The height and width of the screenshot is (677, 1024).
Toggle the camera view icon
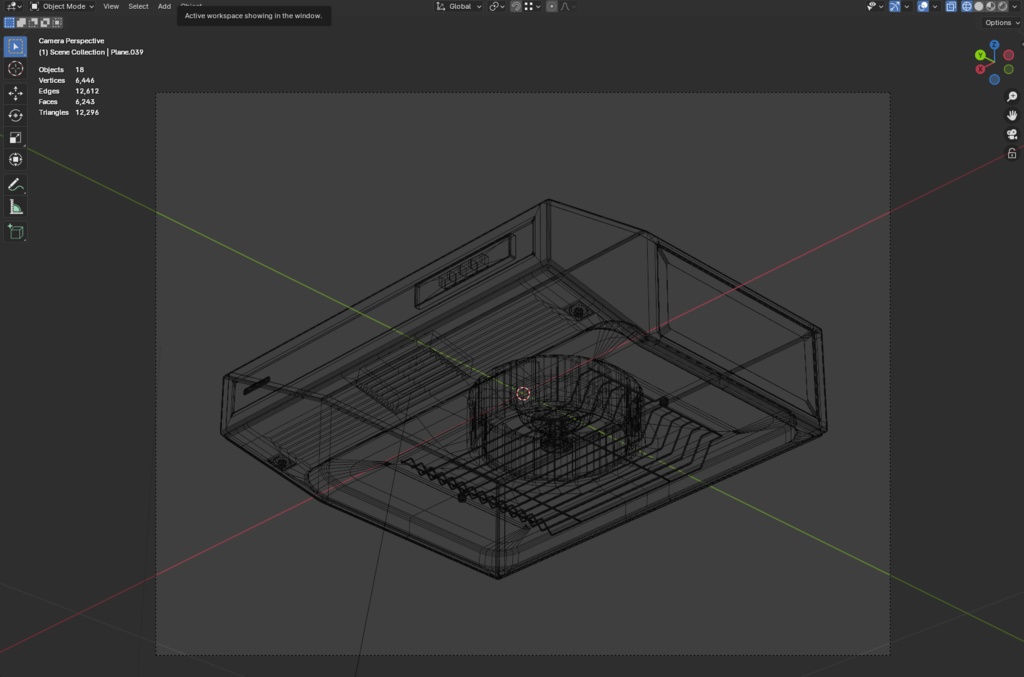point(1012,134)
